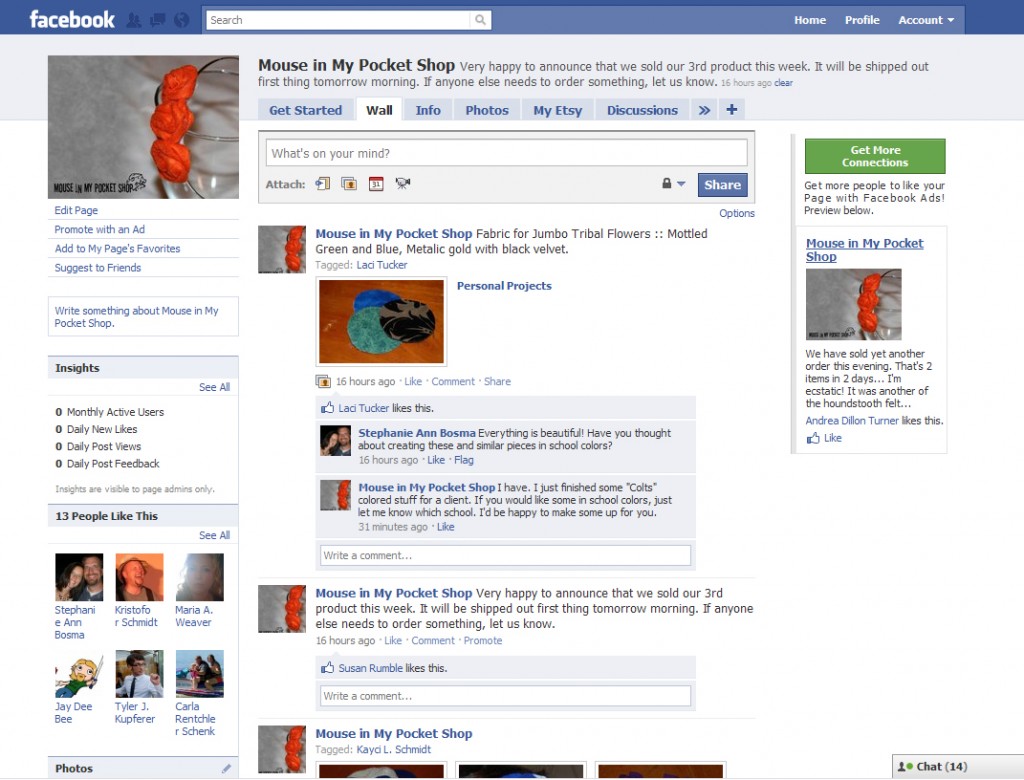
Task: Go to the My Etsy tab
Action: [557, 110]
